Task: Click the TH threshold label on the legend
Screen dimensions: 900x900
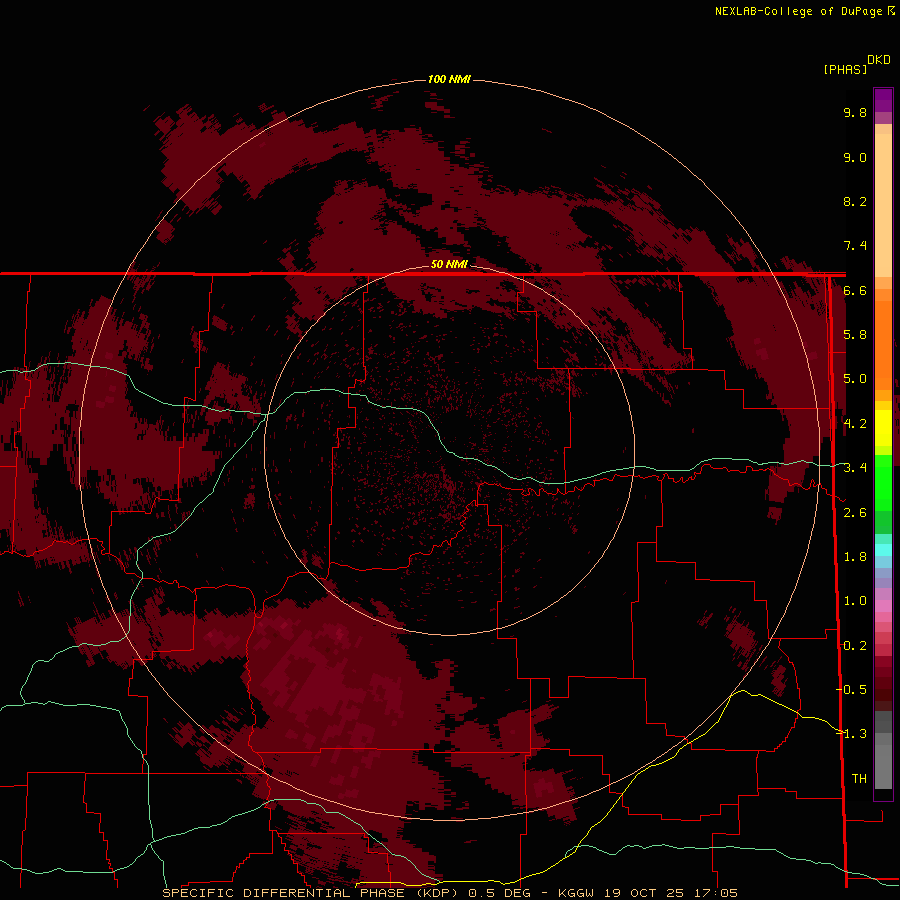Action: point(859,779)
